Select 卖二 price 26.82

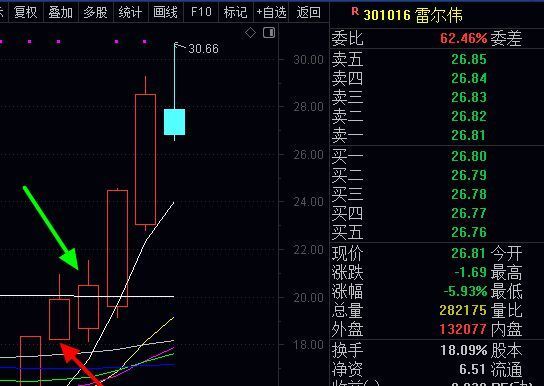tap(469, 117)
